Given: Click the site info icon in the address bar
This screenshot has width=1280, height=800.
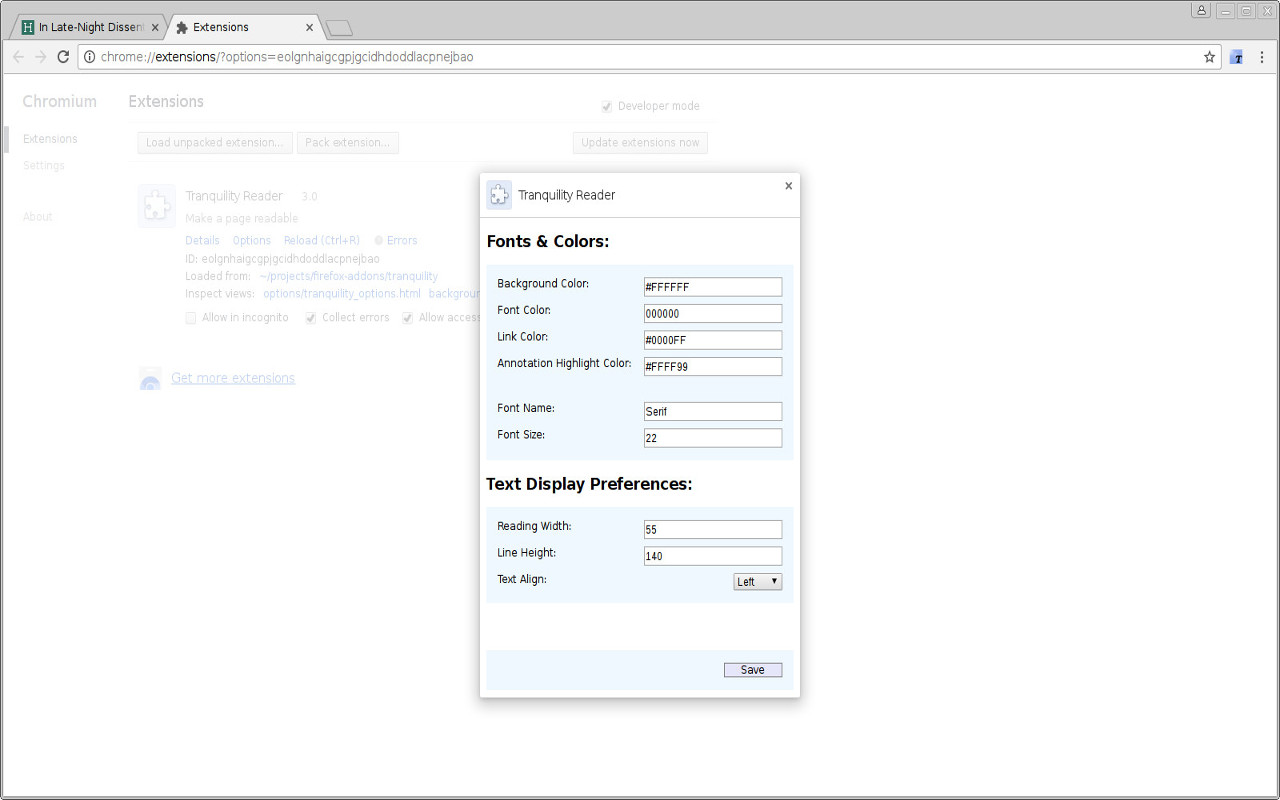Looking at the screenshot, I should point(89,57).
